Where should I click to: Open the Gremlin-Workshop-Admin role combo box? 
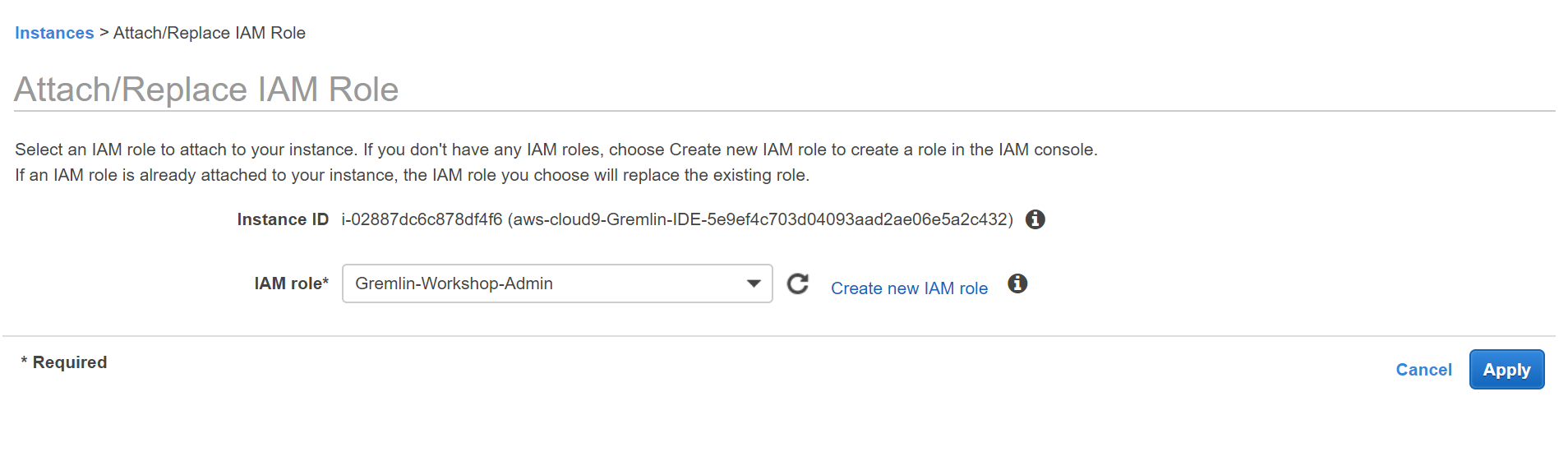557,283
